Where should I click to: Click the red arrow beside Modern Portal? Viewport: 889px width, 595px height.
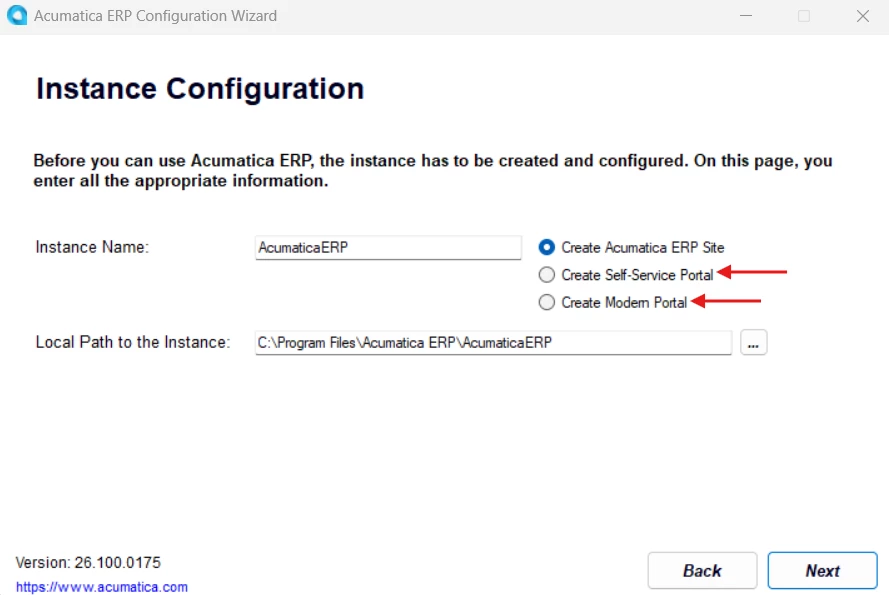click(726, 301)
